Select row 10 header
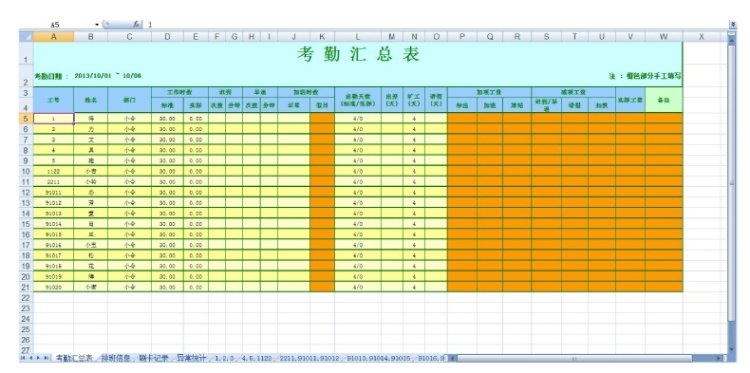Image resolution: width=750 pixels, height=373 pixels. pos(26,171)
